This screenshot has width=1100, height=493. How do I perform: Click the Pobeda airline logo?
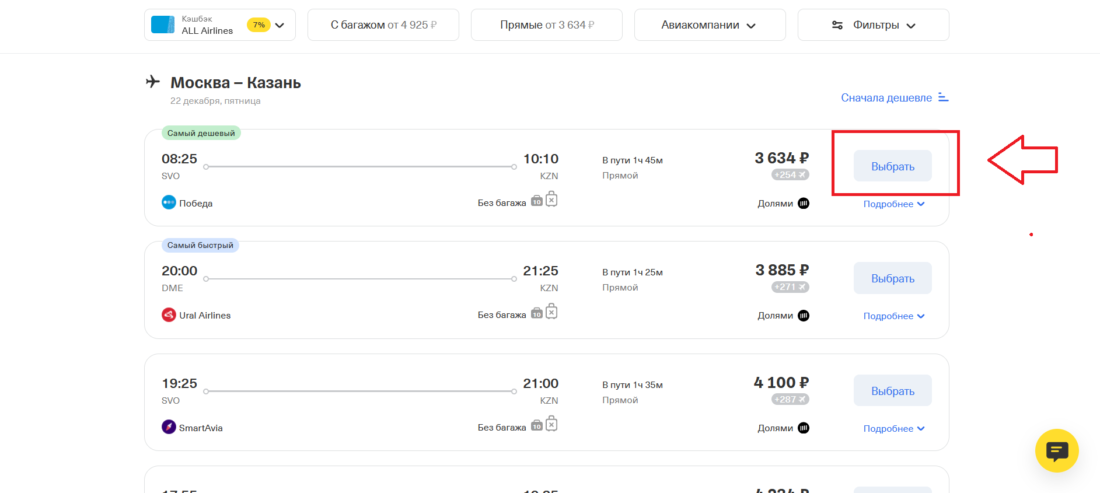coord(168,203)
